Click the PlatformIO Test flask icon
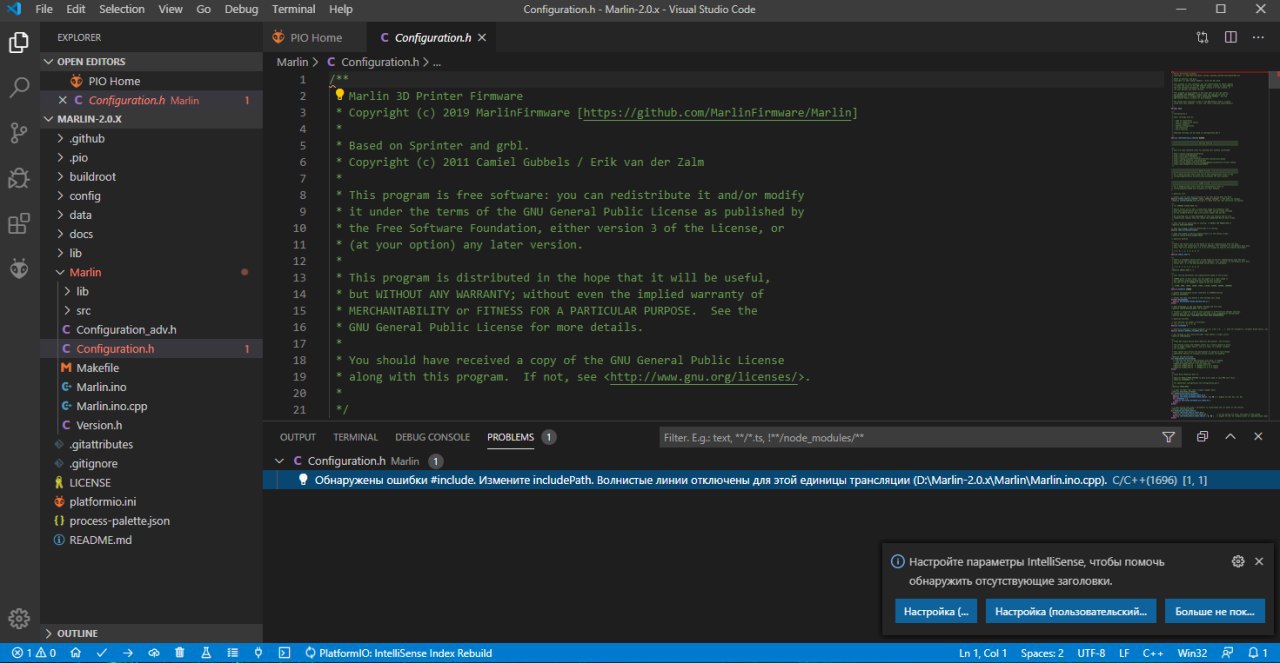This screenshot has height=663, width=1280. pos(206,653)
